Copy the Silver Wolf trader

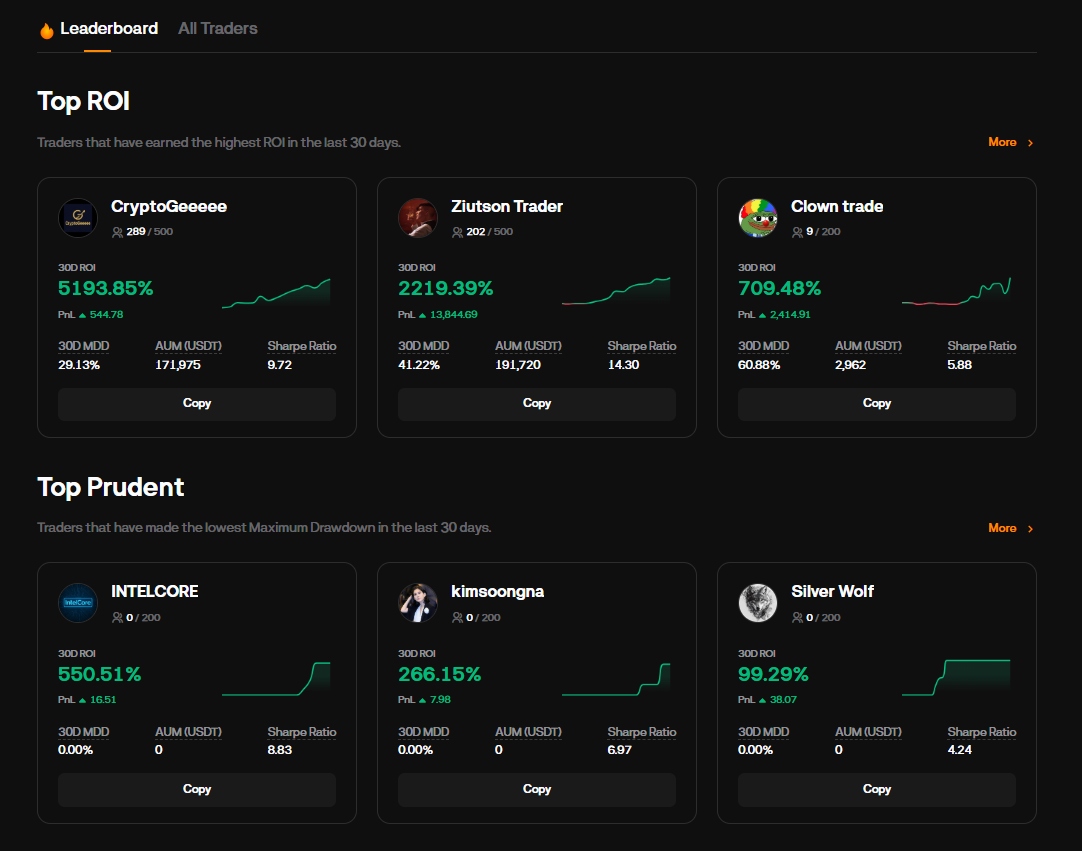[877, 790]
